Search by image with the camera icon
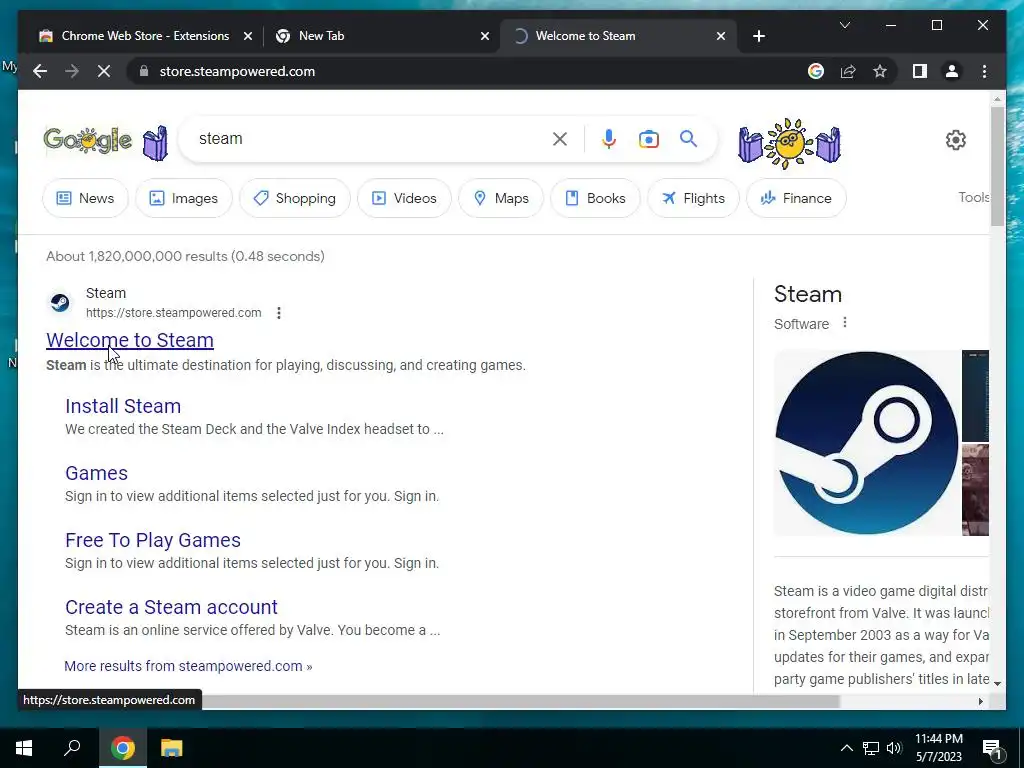The image size is (1024, 768). tap(648, 139)
